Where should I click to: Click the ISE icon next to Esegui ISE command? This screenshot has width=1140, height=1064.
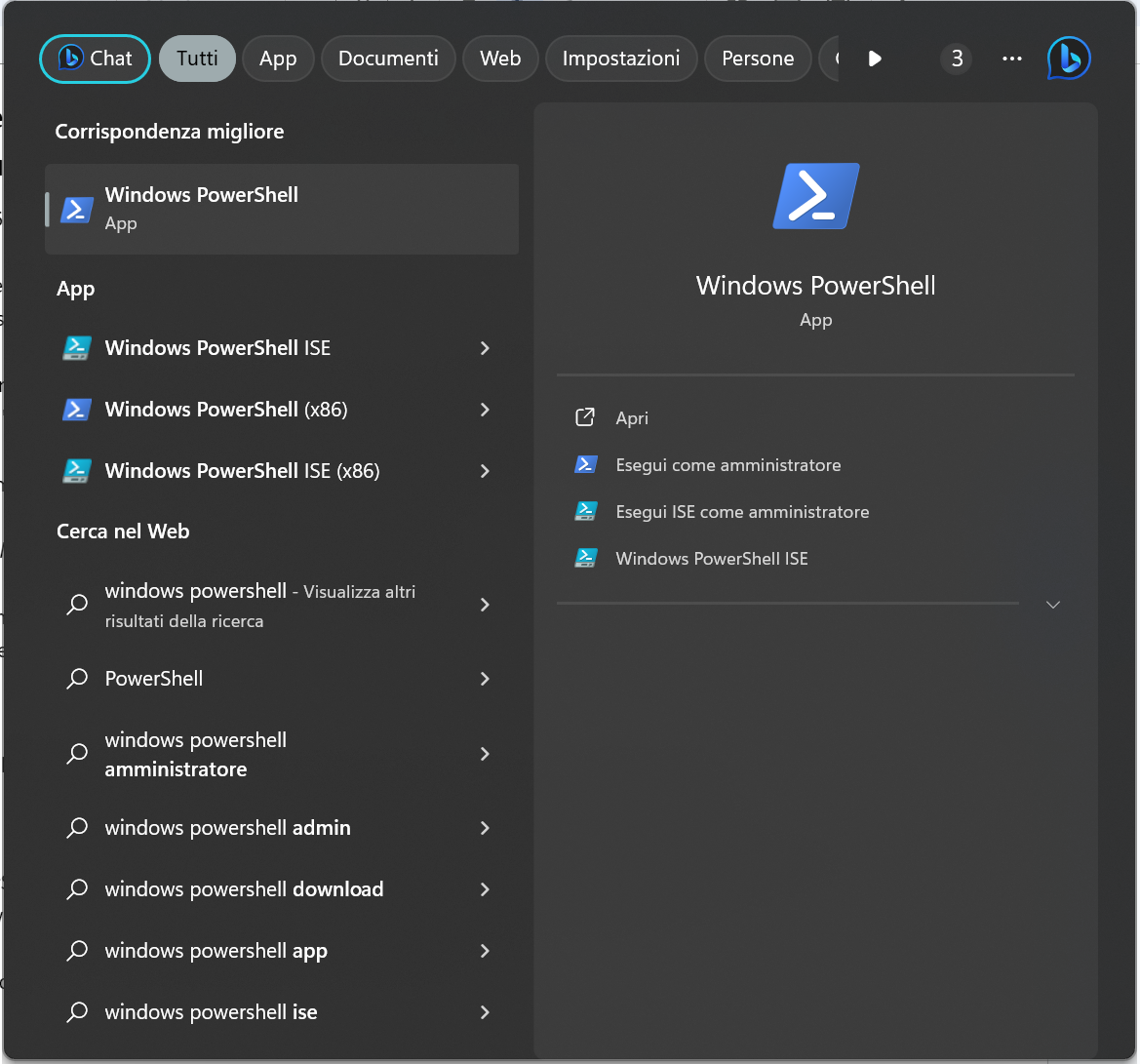click(x=585, y=511)
